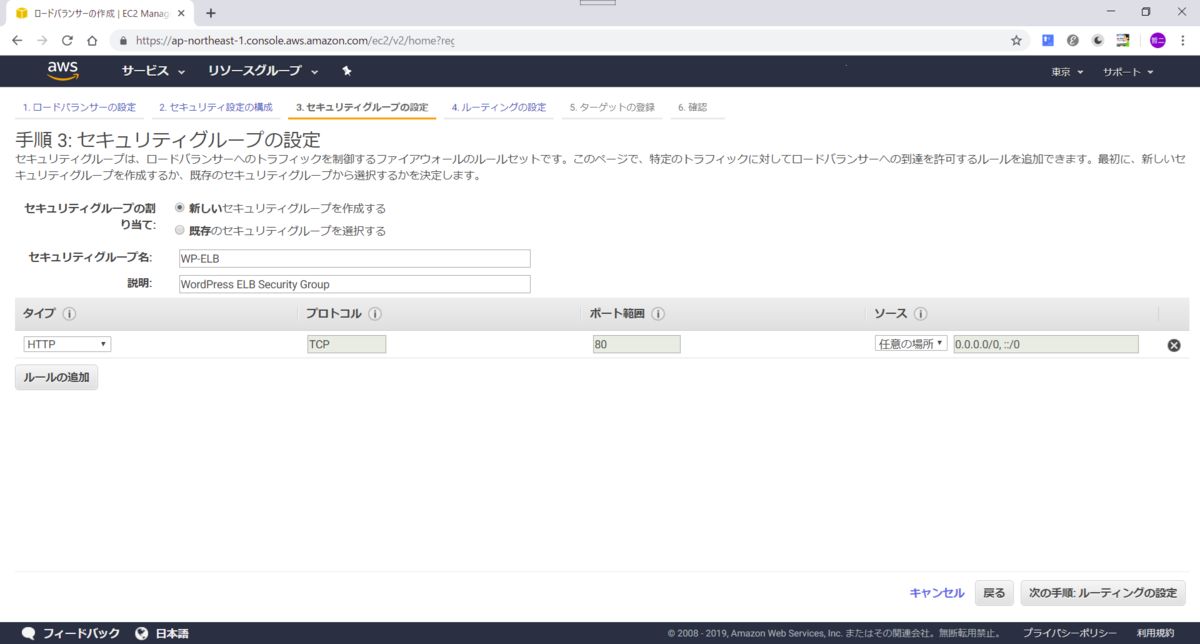Open the 東京 region dropdown
The image size is (1200, 644).
(1064, 71)
